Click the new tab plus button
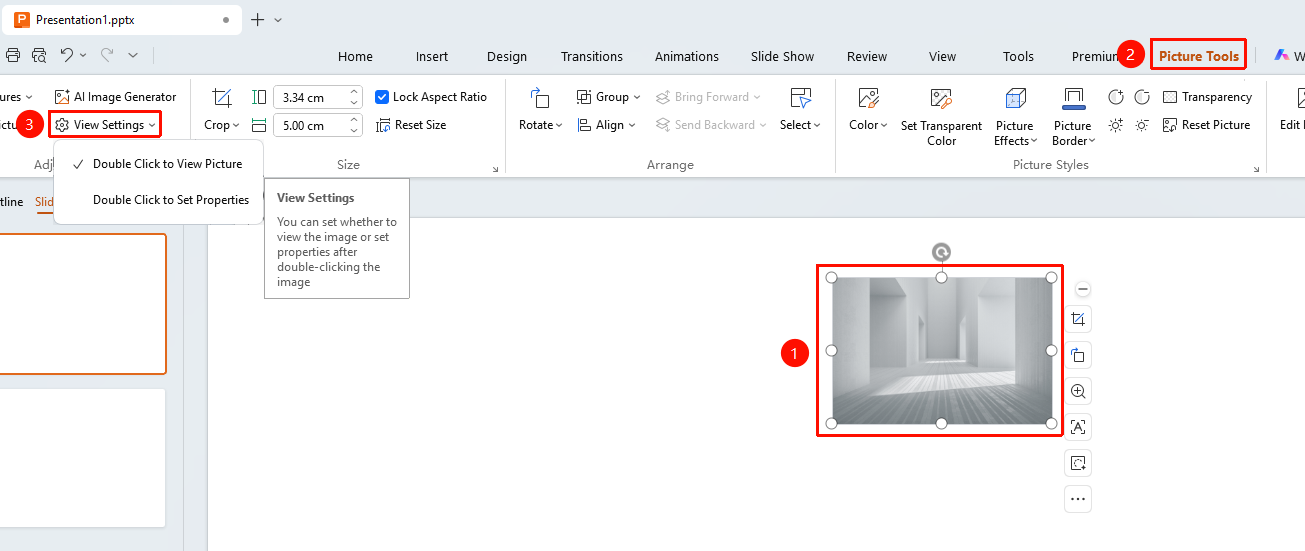 tap(257, 19)
